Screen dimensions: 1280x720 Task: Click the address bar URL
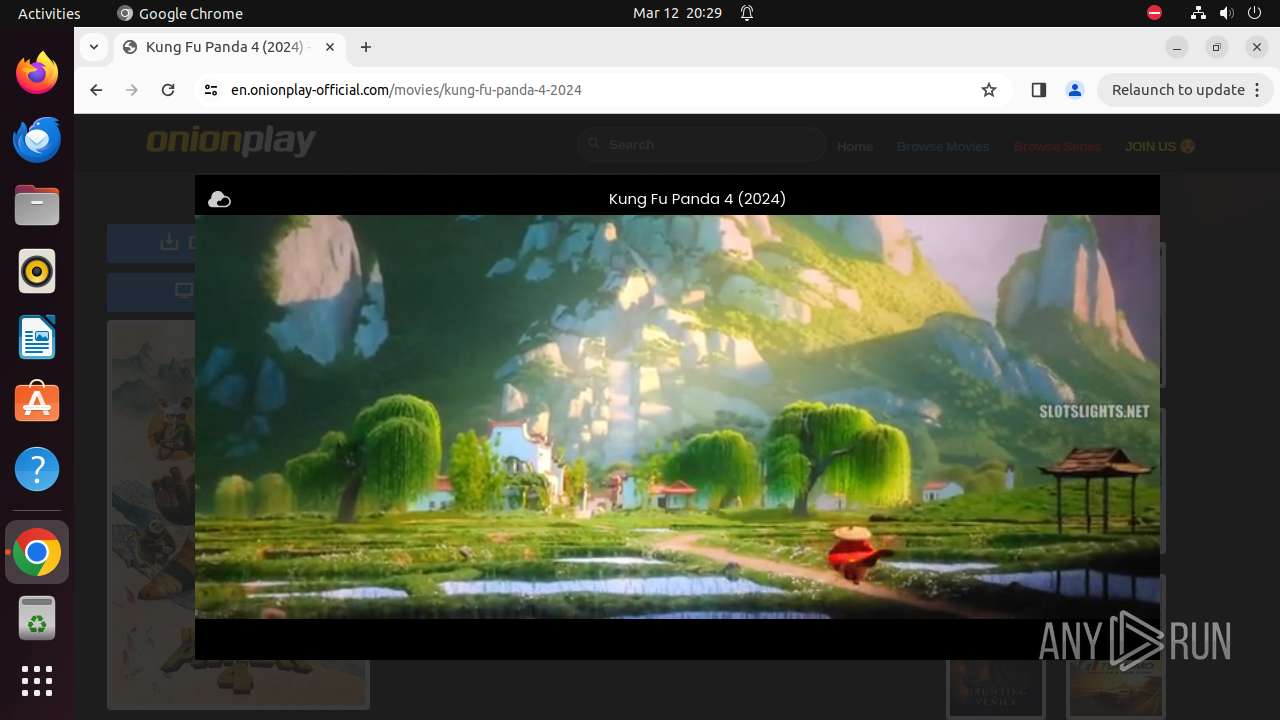(406, 90)
